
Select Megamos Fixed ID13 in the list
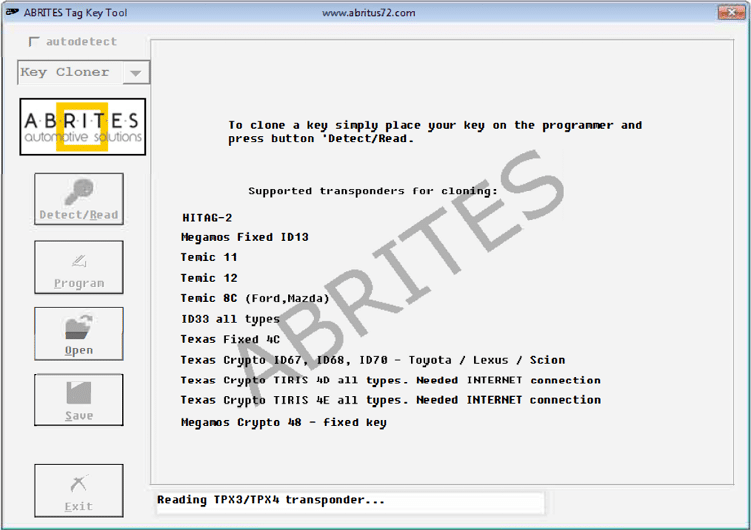coord(244,237)
